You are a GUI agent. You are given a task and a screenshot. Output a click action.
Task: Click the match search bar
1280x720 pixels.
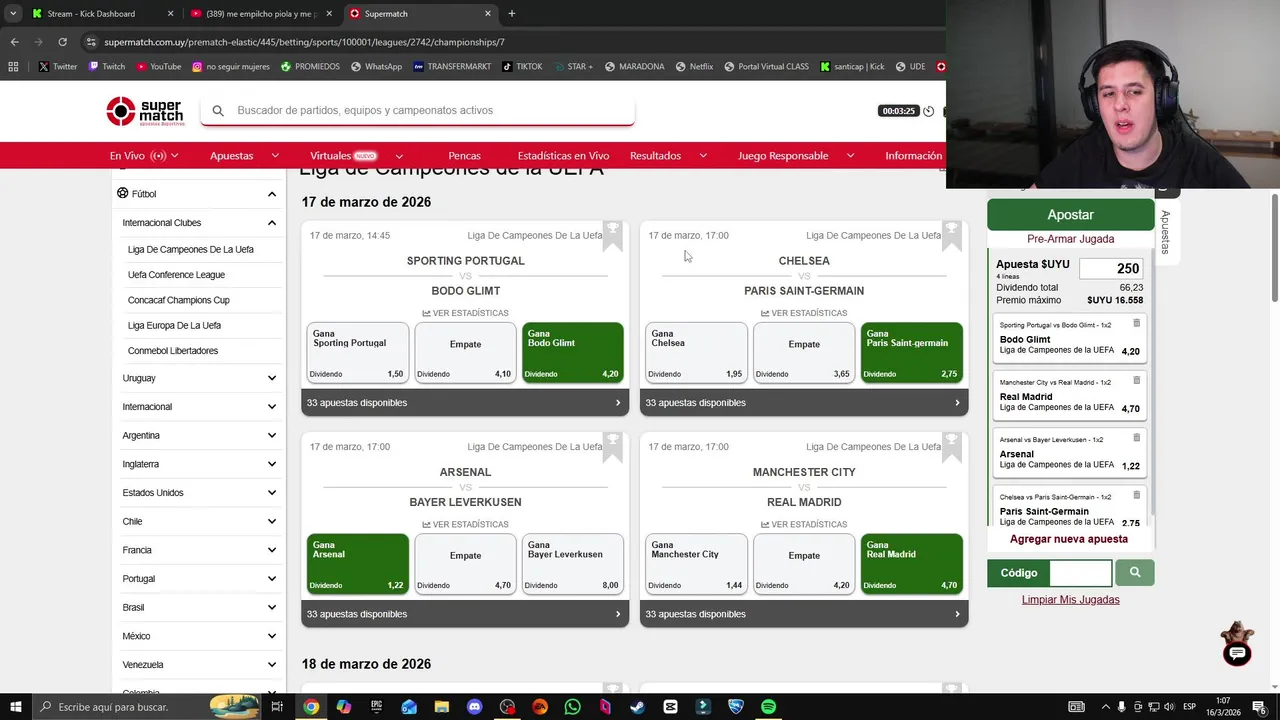(x=417, y=111)
